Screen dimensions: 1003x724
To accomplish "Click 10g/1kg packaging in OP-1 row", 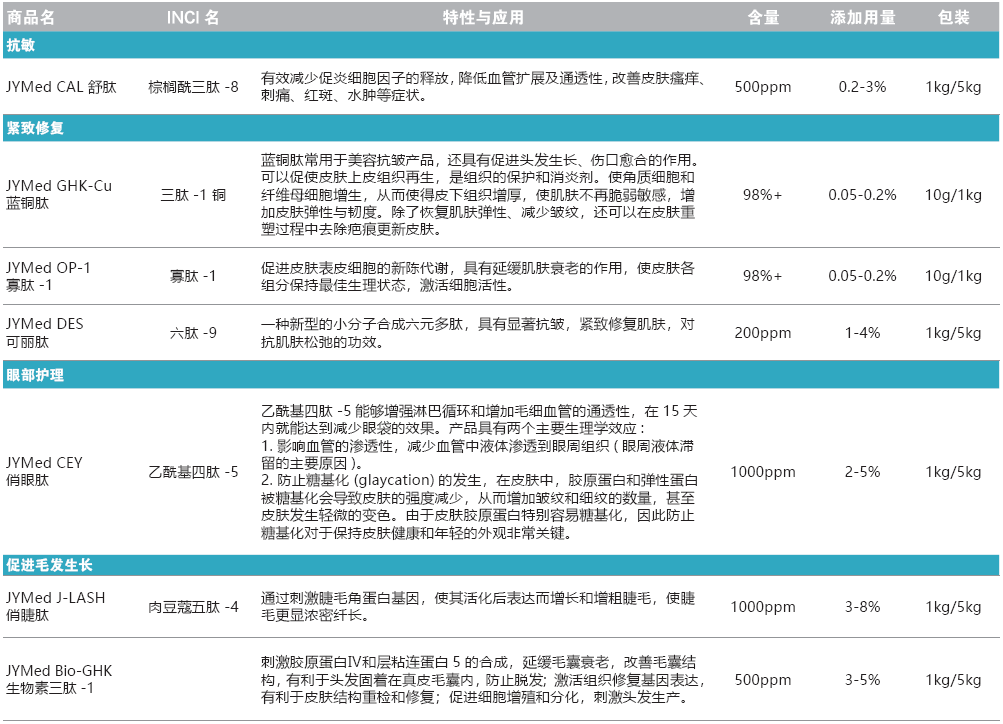I will click(953, 276).
